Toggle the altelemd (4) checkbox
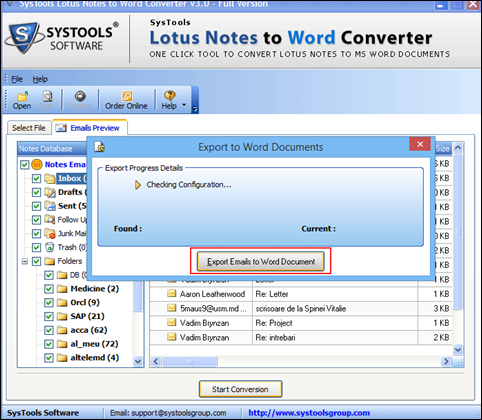The width and height of the screenshot is (482, 420). [49, 358]
